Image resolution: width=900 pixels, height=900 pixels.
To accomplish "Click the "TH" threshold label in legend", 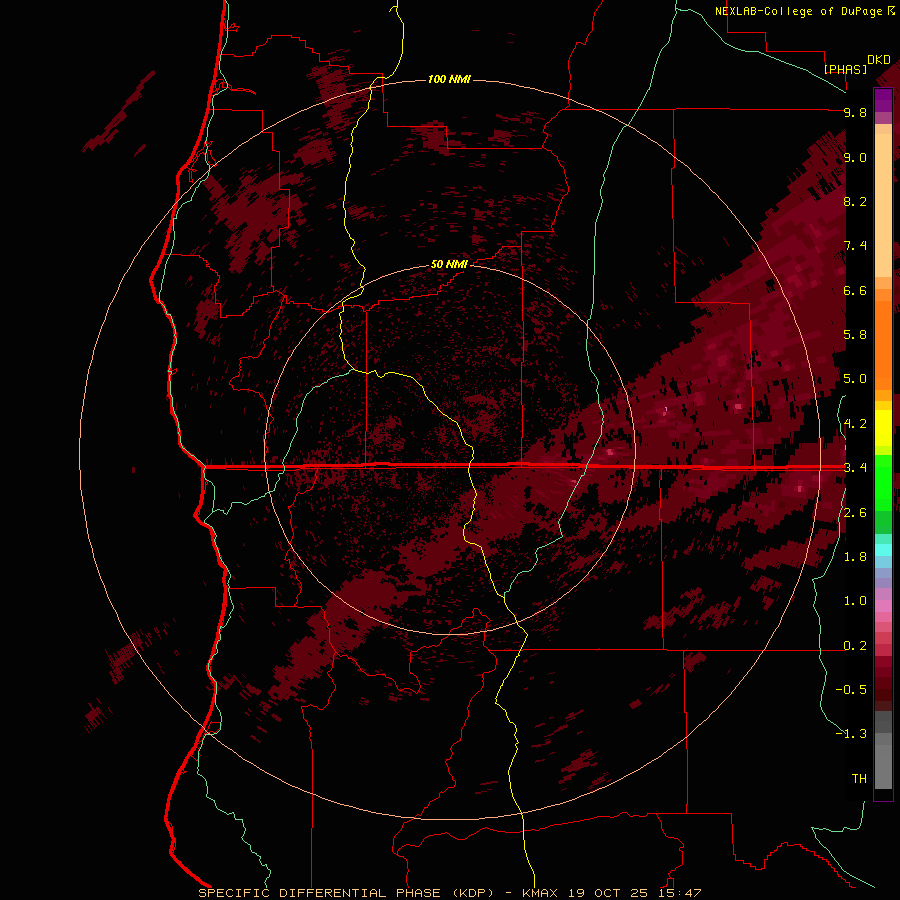I will [859, 779].
